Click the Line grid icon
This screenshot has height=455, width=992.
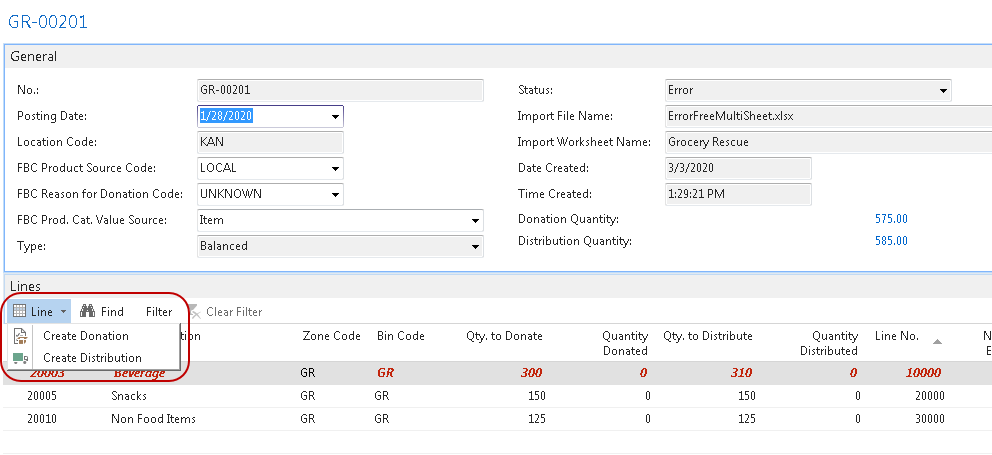coord(20,312)
